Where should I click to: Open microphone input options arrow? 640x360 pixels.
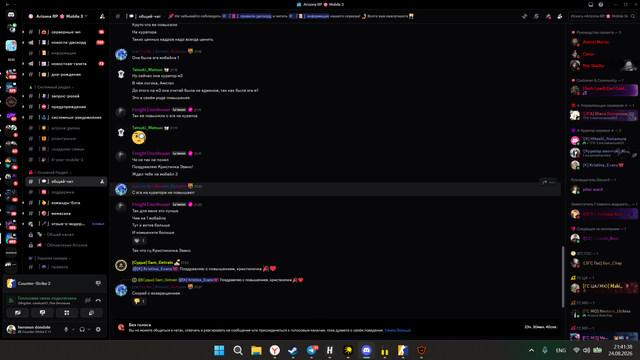(73, 329)
